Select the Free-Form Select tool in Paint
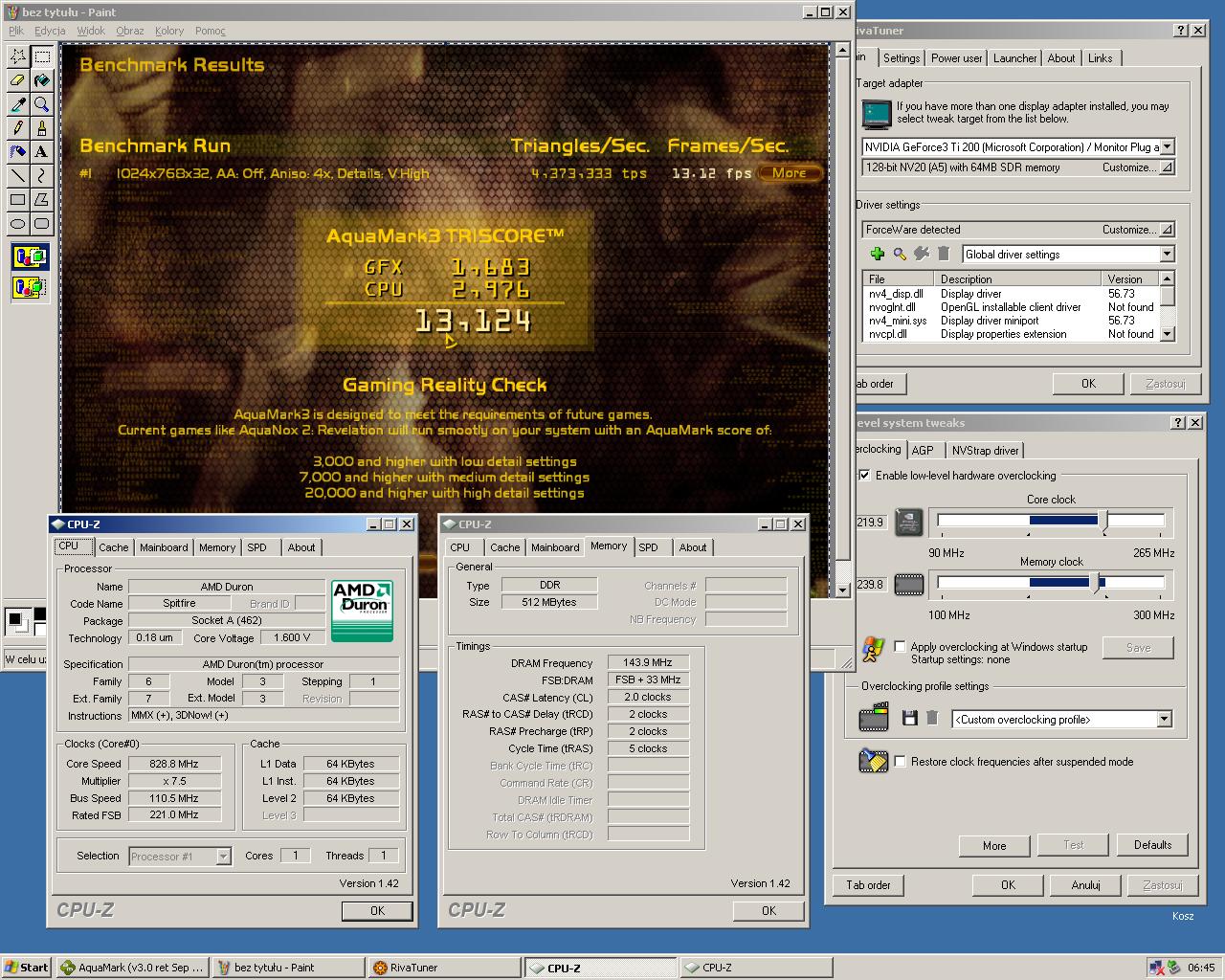Image resolution: width=1225 pixels, height=980 pixels. (17, 56)
